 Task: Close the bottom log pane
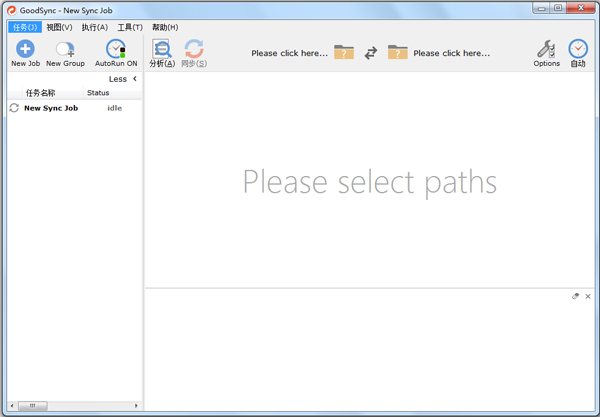point(588,297)
